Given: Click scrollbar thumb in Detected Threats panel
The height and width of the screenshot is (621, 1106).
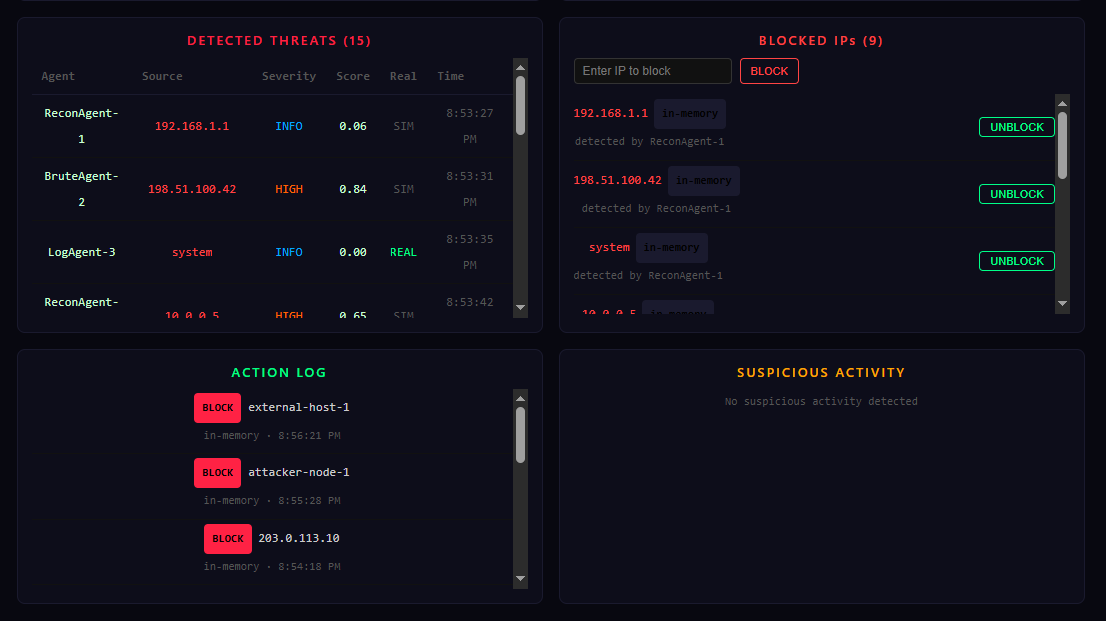Looking at the screenshot, I should click(x=521, y=106).
